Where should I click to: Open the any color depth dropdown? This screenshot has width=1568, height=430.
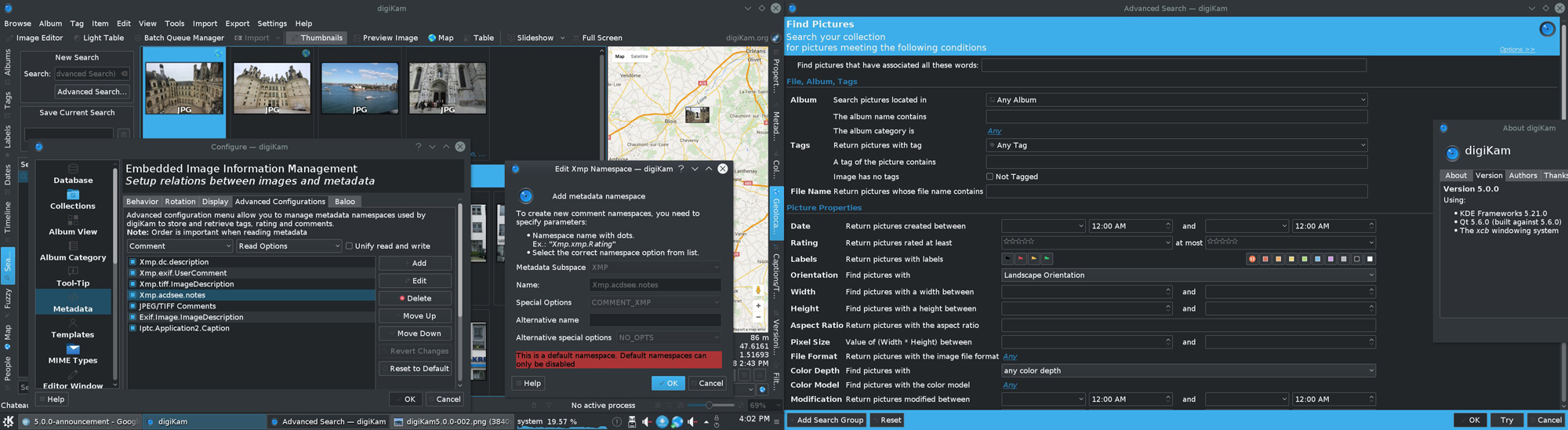pyautogui.click(x=1188, y=370)
